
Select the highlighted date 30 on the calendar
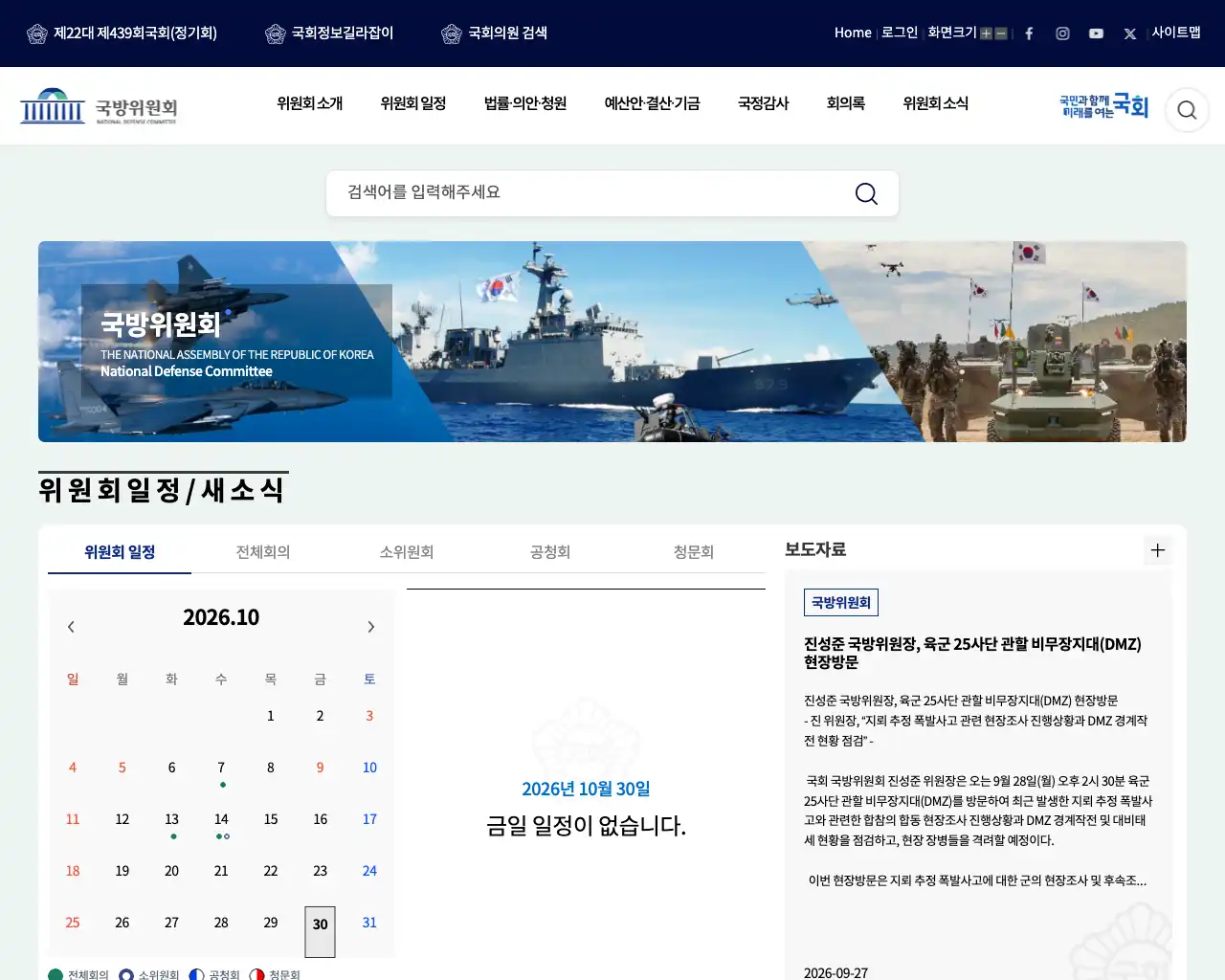[321, 931]
